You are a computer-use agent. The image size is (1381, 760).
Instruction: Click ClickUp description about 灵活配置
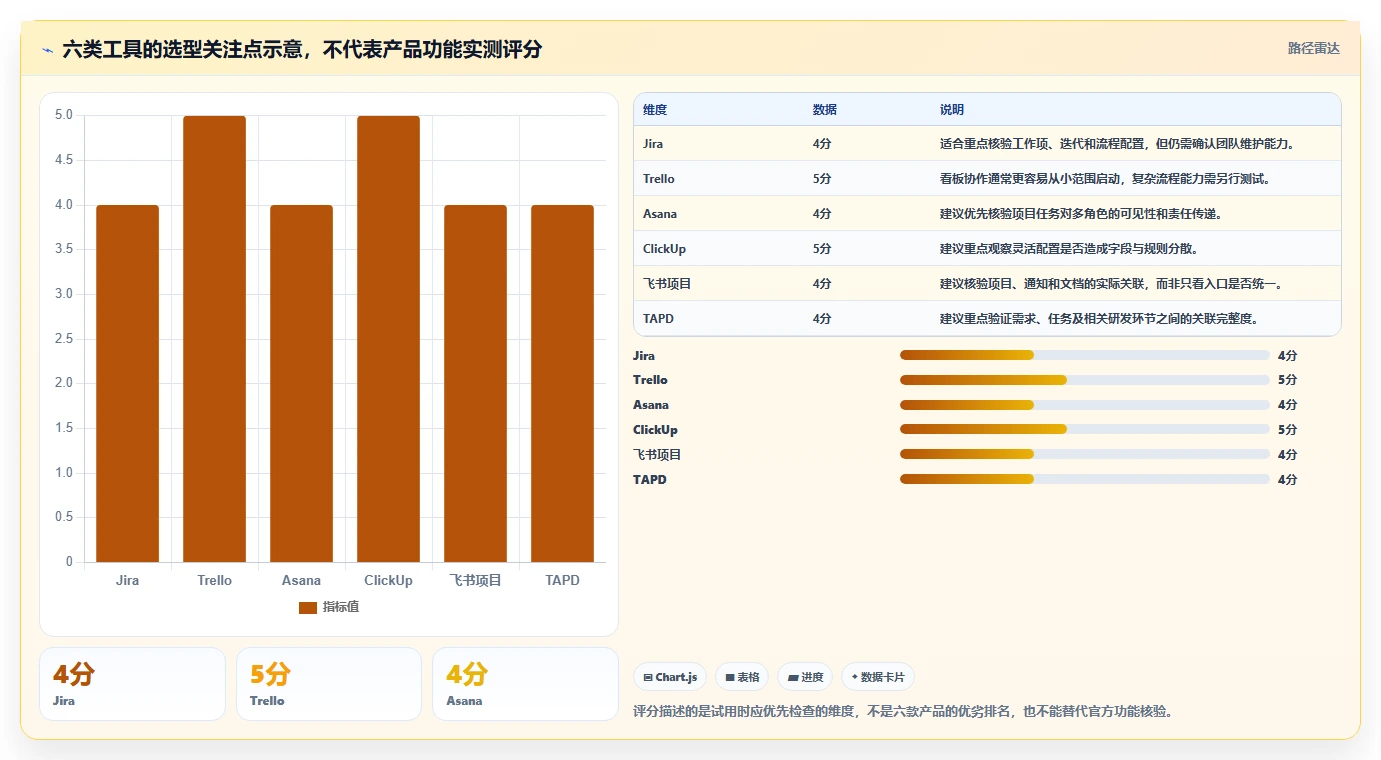point(1069,249)
